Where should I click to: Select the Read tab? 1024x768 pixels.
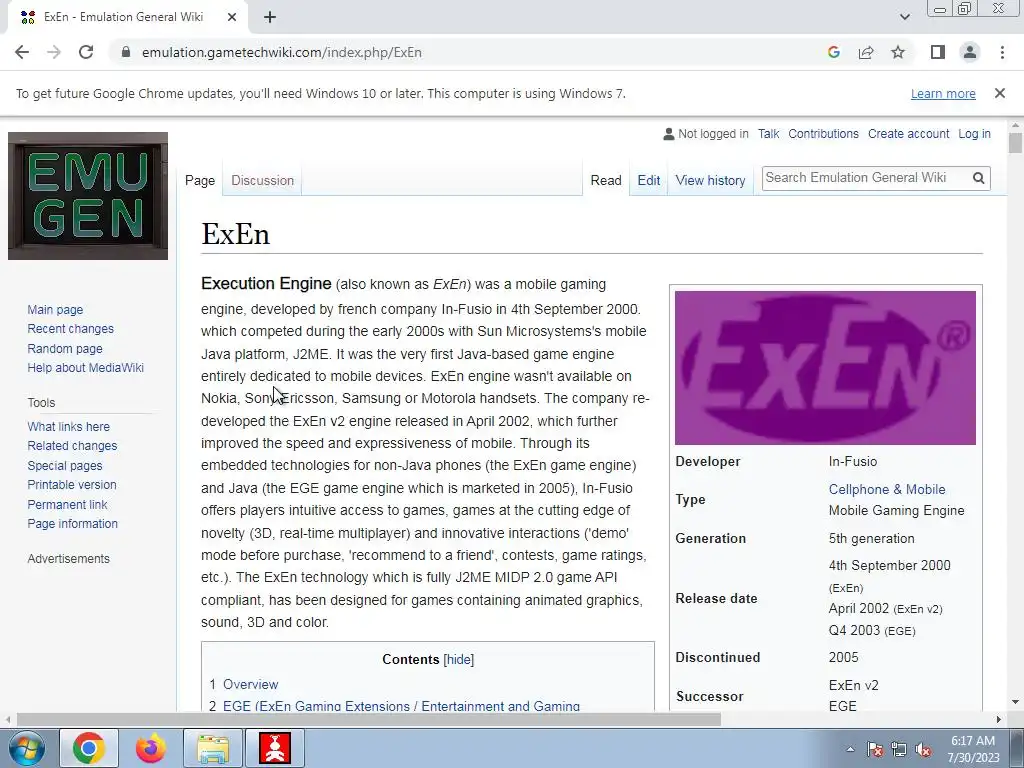tap(606, 180)
